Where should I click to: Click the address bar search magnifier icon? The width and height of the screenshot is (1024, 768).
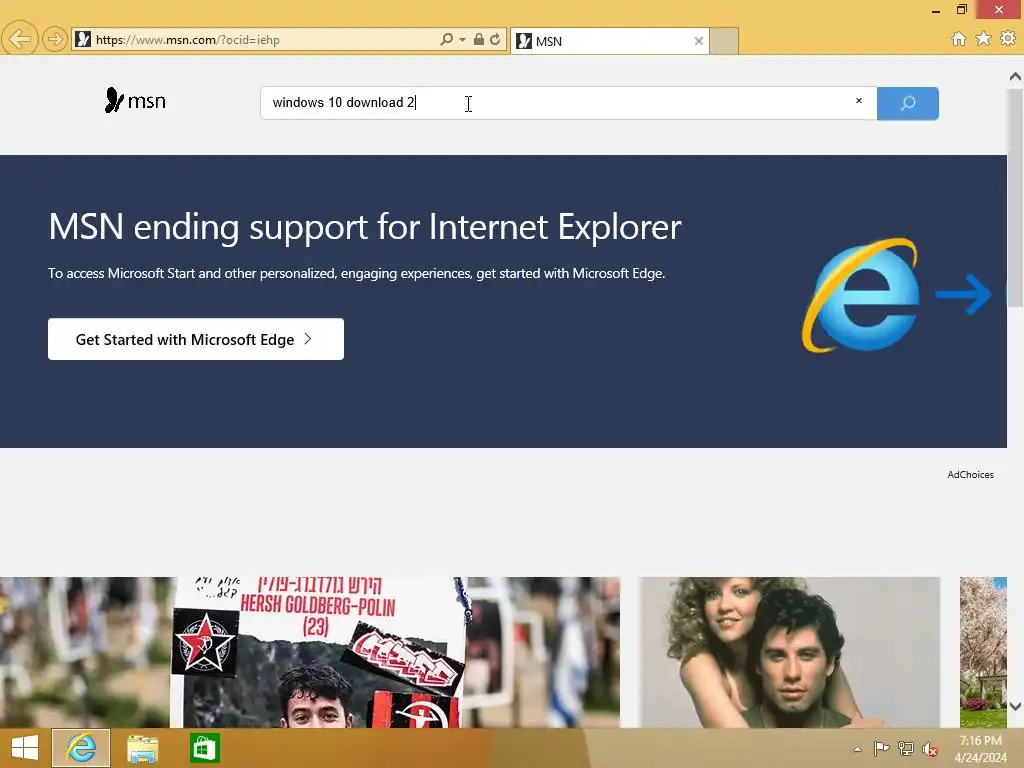tap(447, 39)
